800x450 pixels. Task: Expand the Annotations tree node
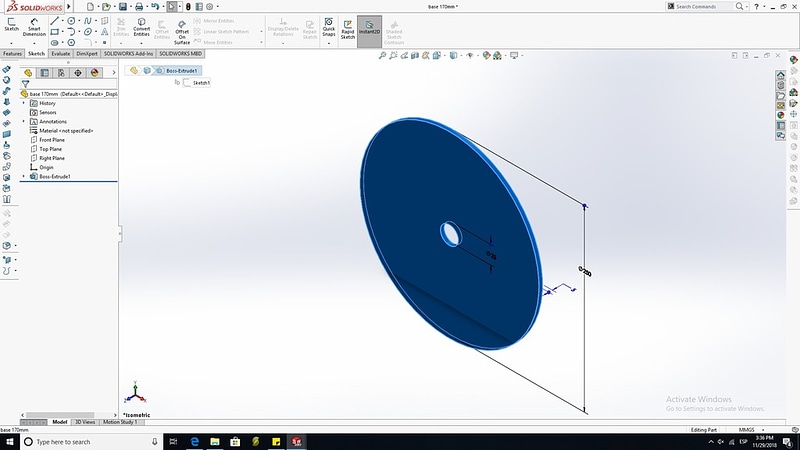click(23, 121)
